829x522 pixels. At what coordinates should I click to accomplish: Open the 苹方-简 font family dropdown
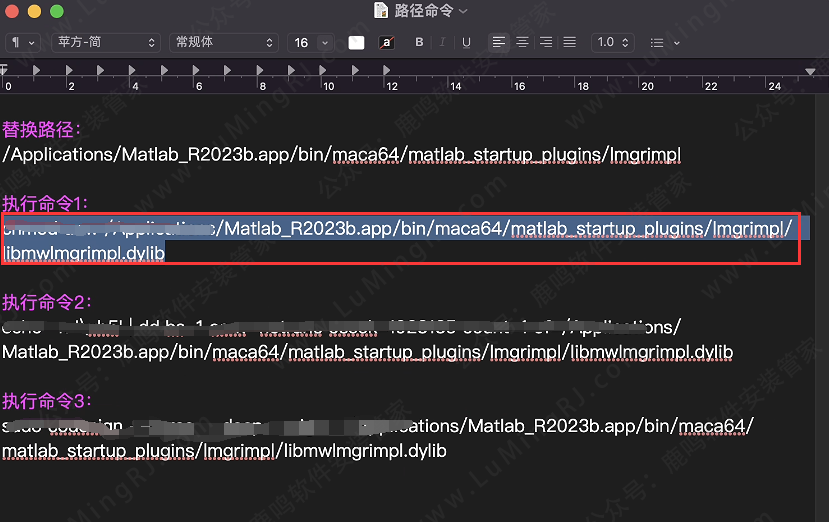pyautogui.click(x=106, y=42)
